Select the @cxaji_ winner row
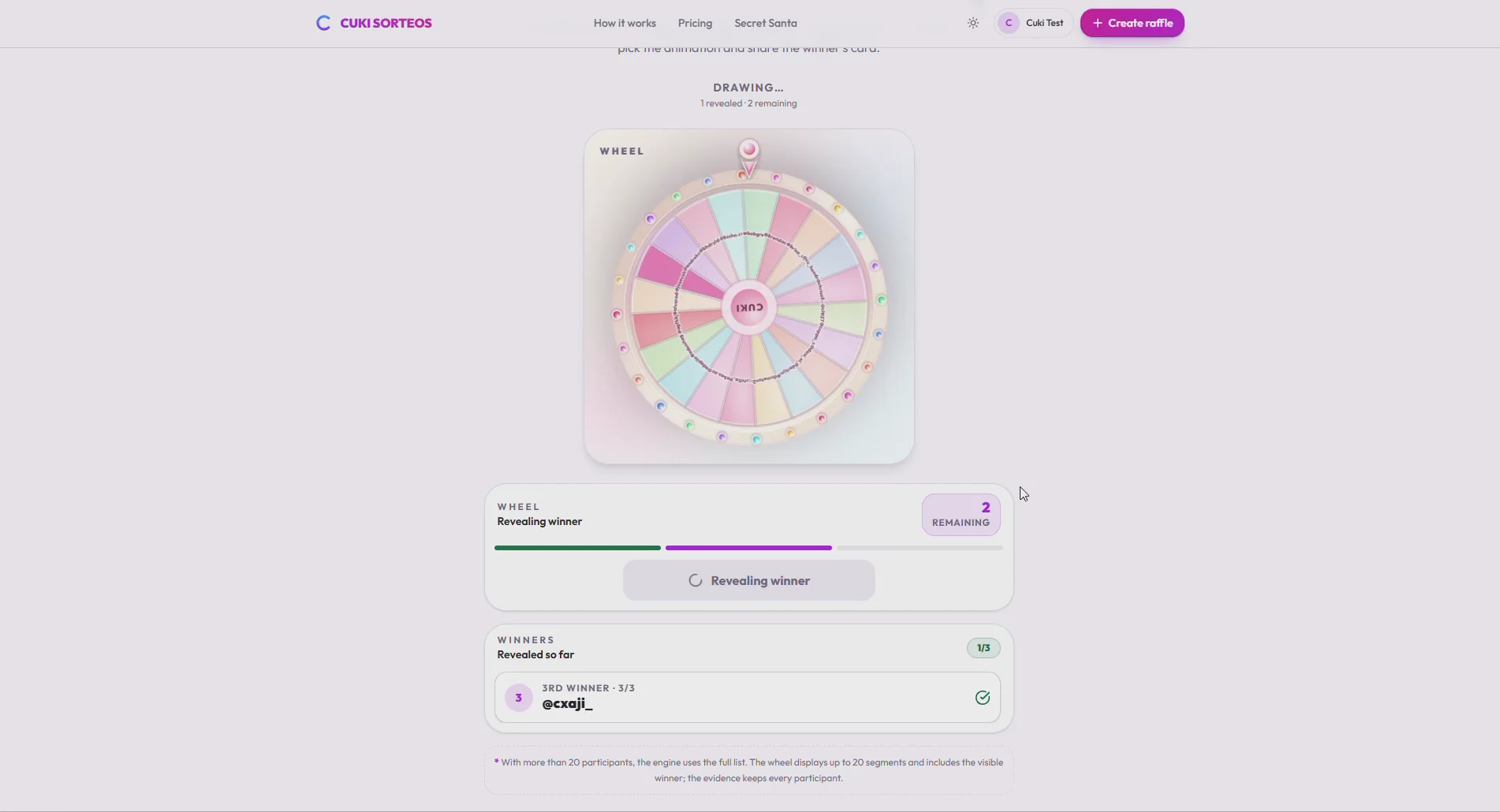The height and width of the screenshot is (812, 1500). click(747, 697)
